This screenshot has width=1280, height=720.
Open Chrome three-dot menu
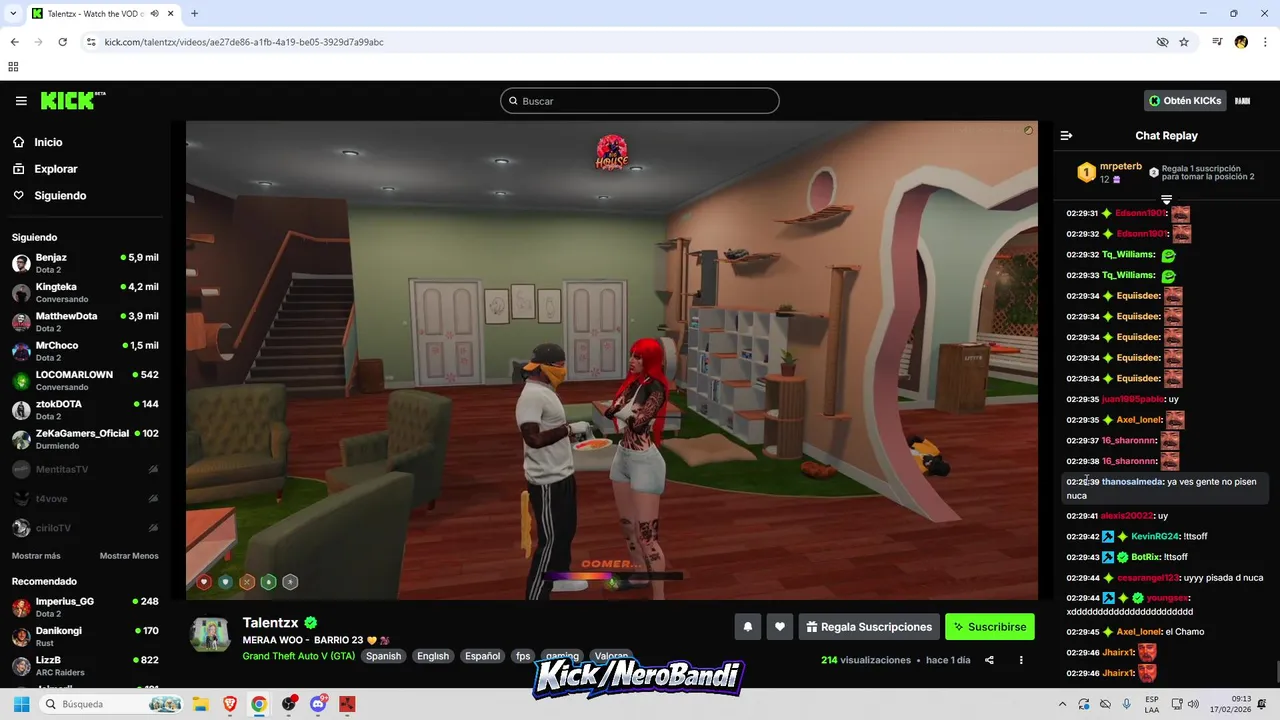pyautogui.click(x=1264, y=42)
